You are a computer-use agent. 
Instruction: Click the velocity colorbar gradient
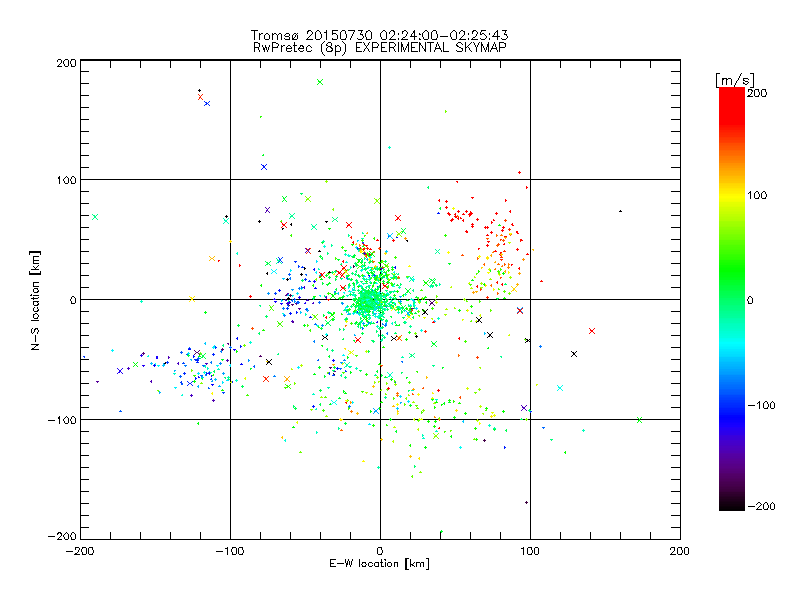[x=732, y=299]
